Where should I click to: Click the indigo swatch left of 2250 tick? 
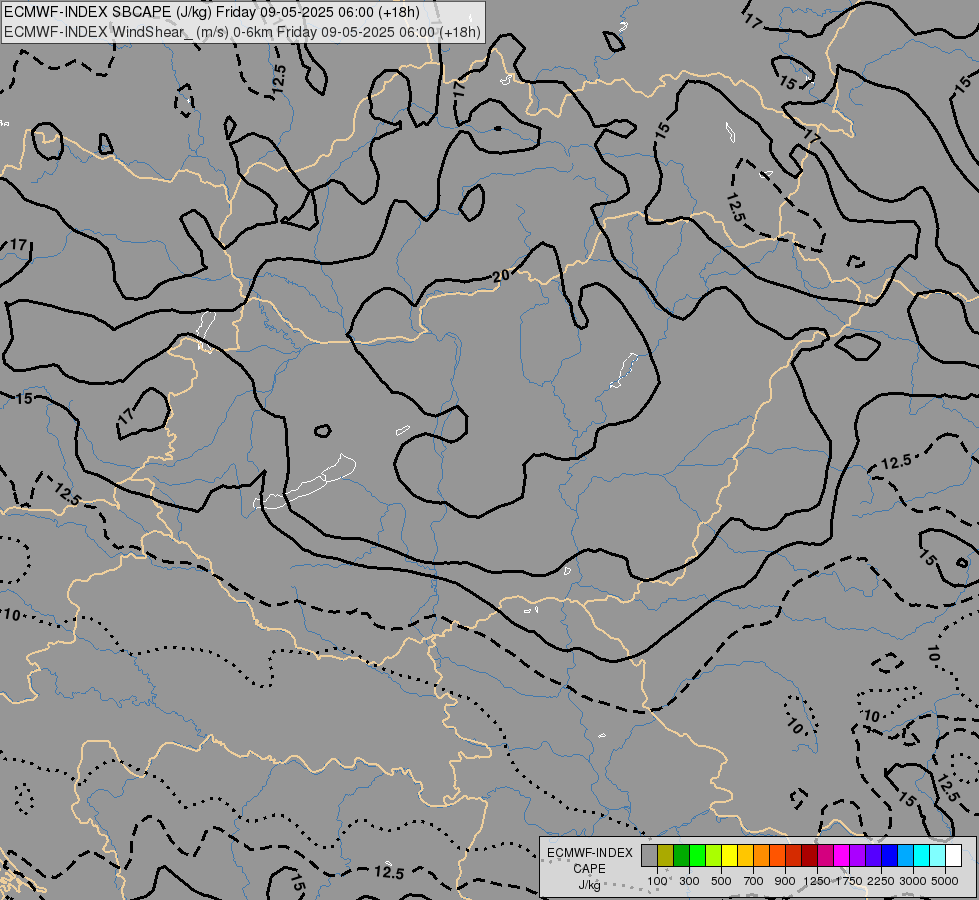coord(873,855)
